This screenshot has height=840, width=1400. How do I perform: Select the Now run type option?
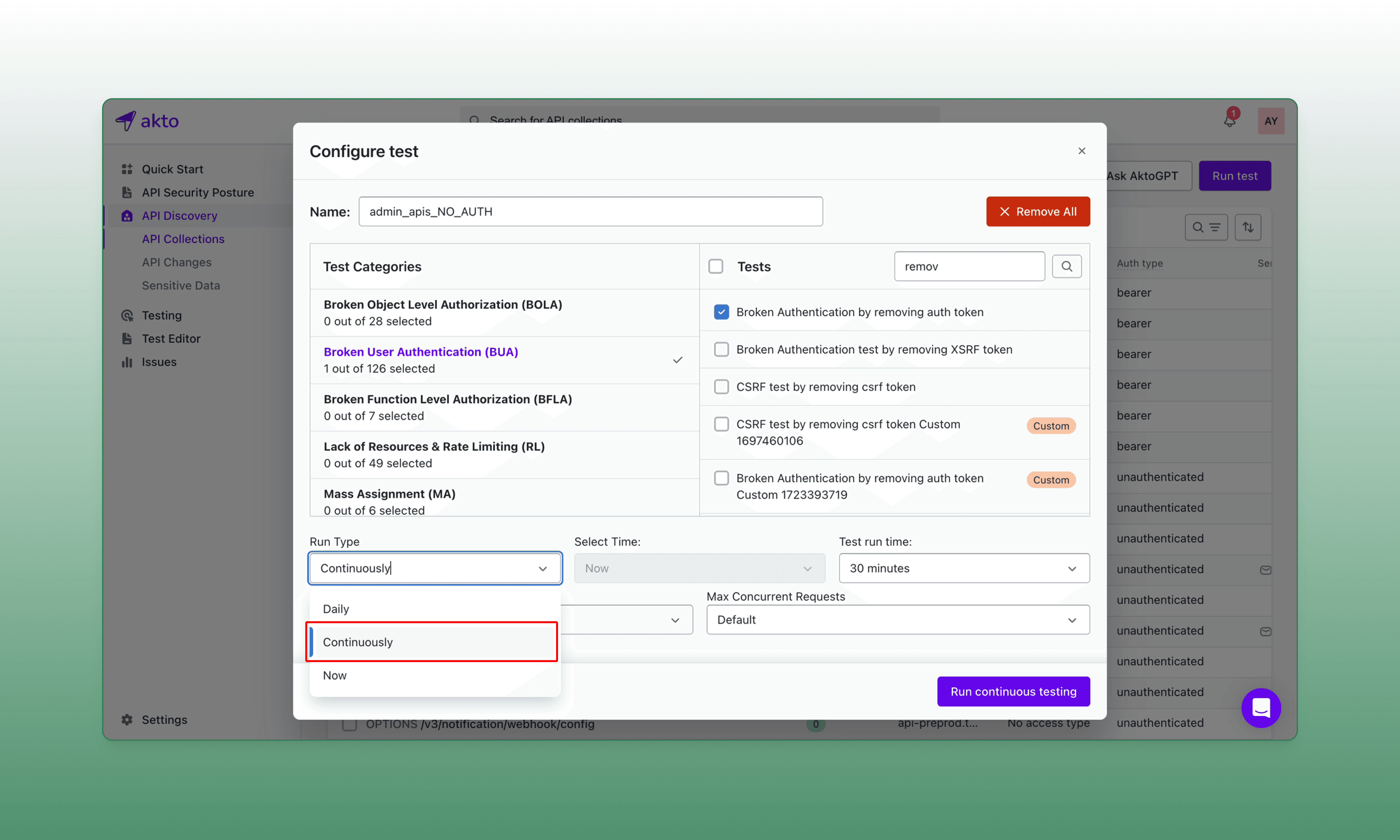(335, 675)
